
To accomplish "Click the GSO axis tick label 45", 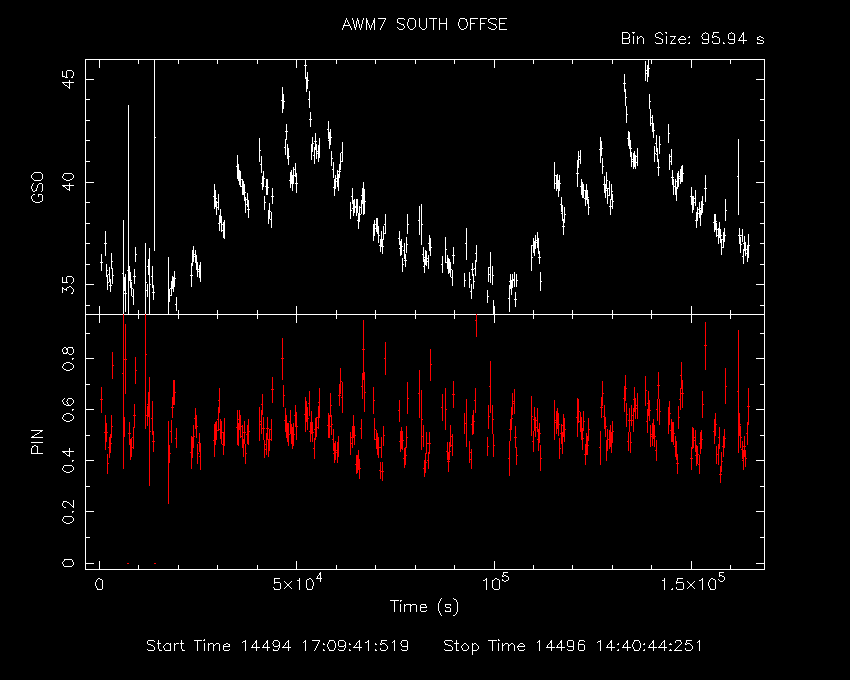I will [x=68, y=80].
